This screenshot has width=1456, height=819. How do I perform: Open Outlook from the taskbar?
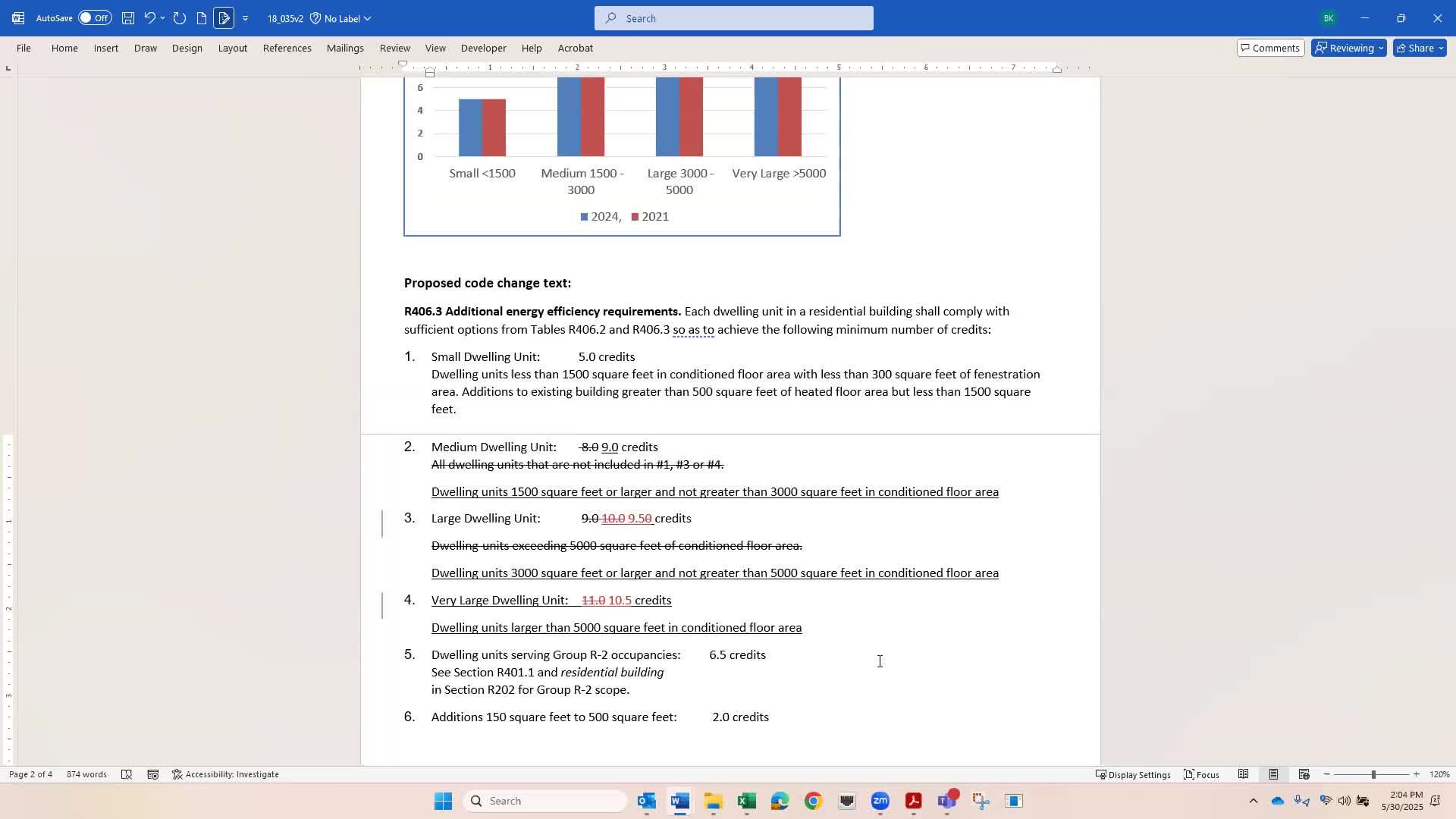646,801
